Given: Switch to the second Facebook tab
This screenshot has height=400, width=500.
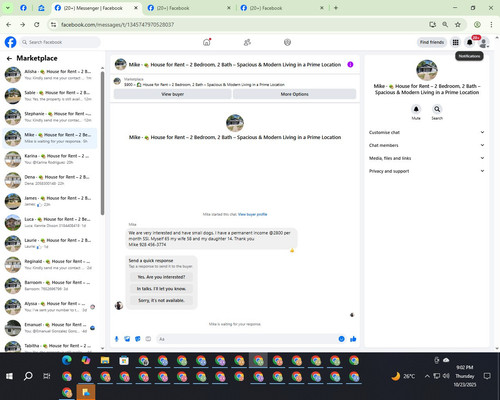Looking at the screenshot, I should point(189,8).
